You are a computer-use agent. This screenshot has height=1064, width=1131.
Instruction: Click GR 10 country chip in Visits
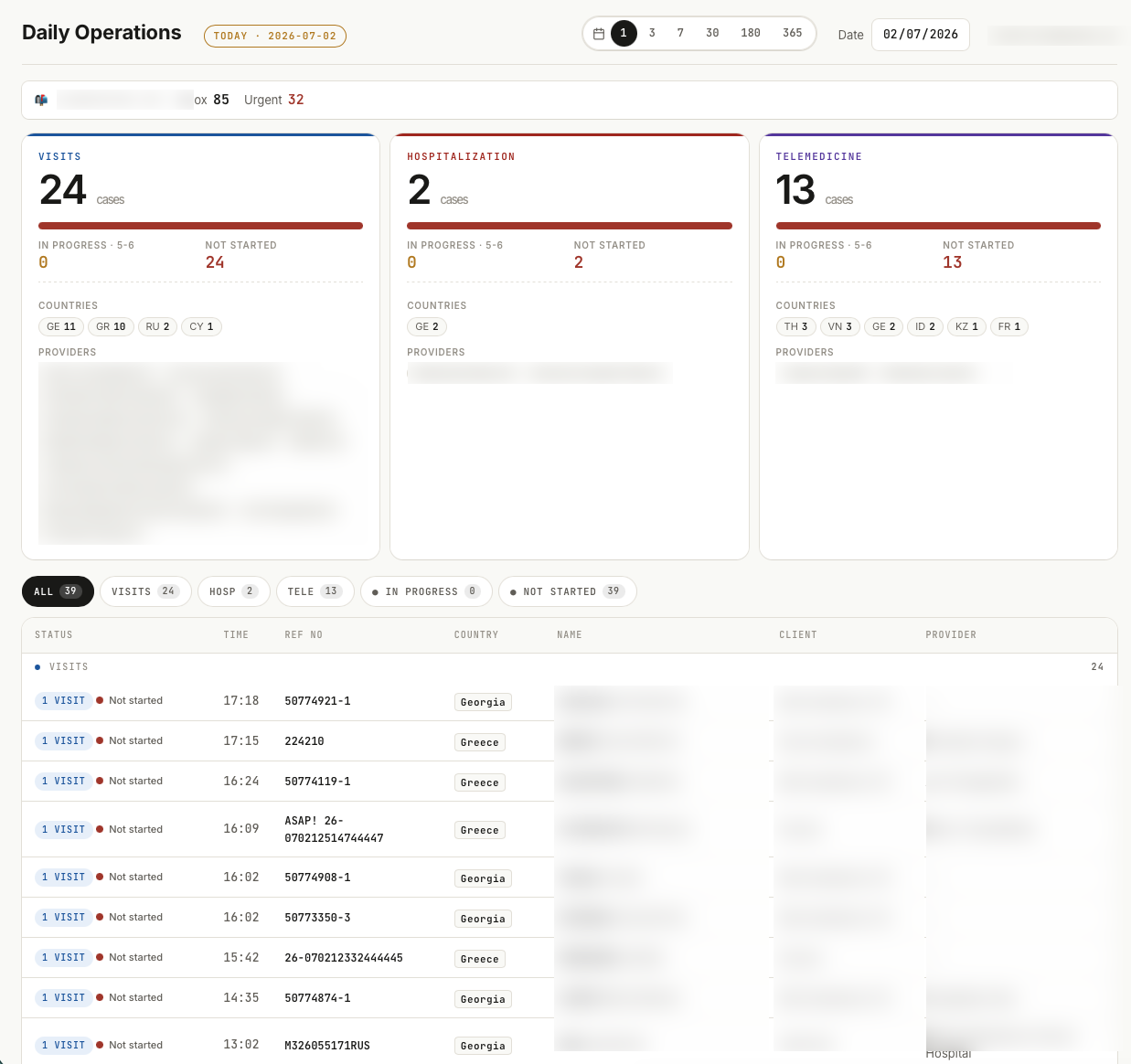click(x=111, y=326)
